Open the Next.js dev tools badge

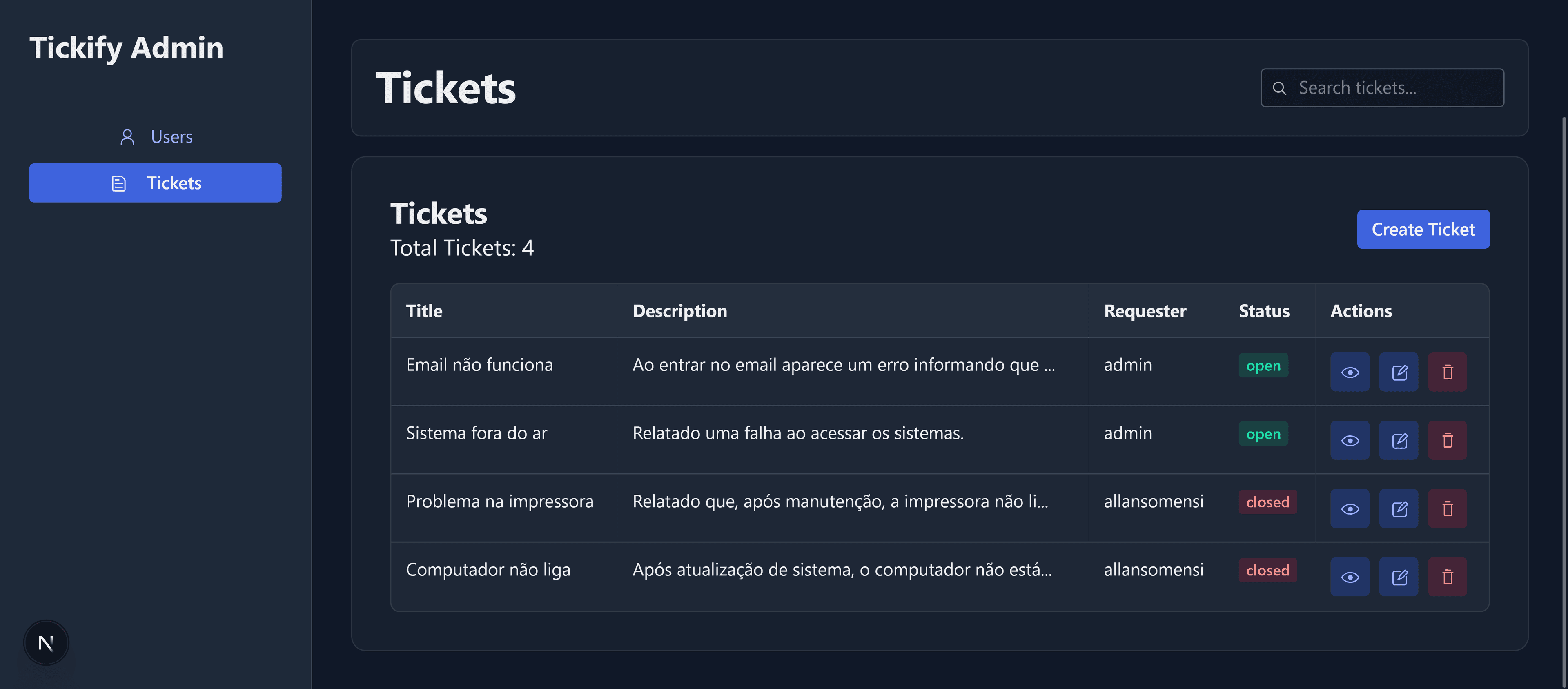tap(46, 642)
